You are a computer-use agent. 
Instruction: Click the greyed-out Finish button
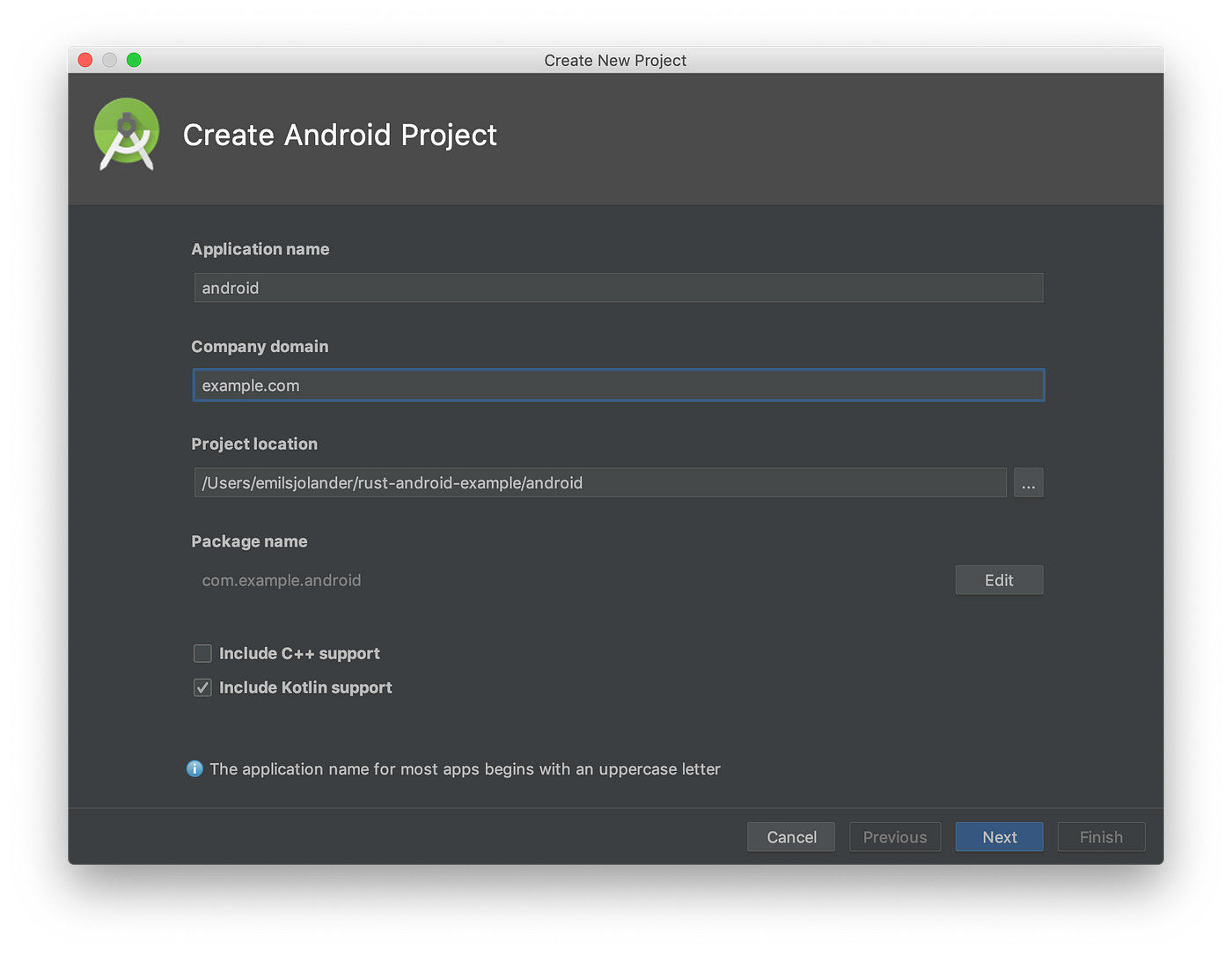(1101, 837)
